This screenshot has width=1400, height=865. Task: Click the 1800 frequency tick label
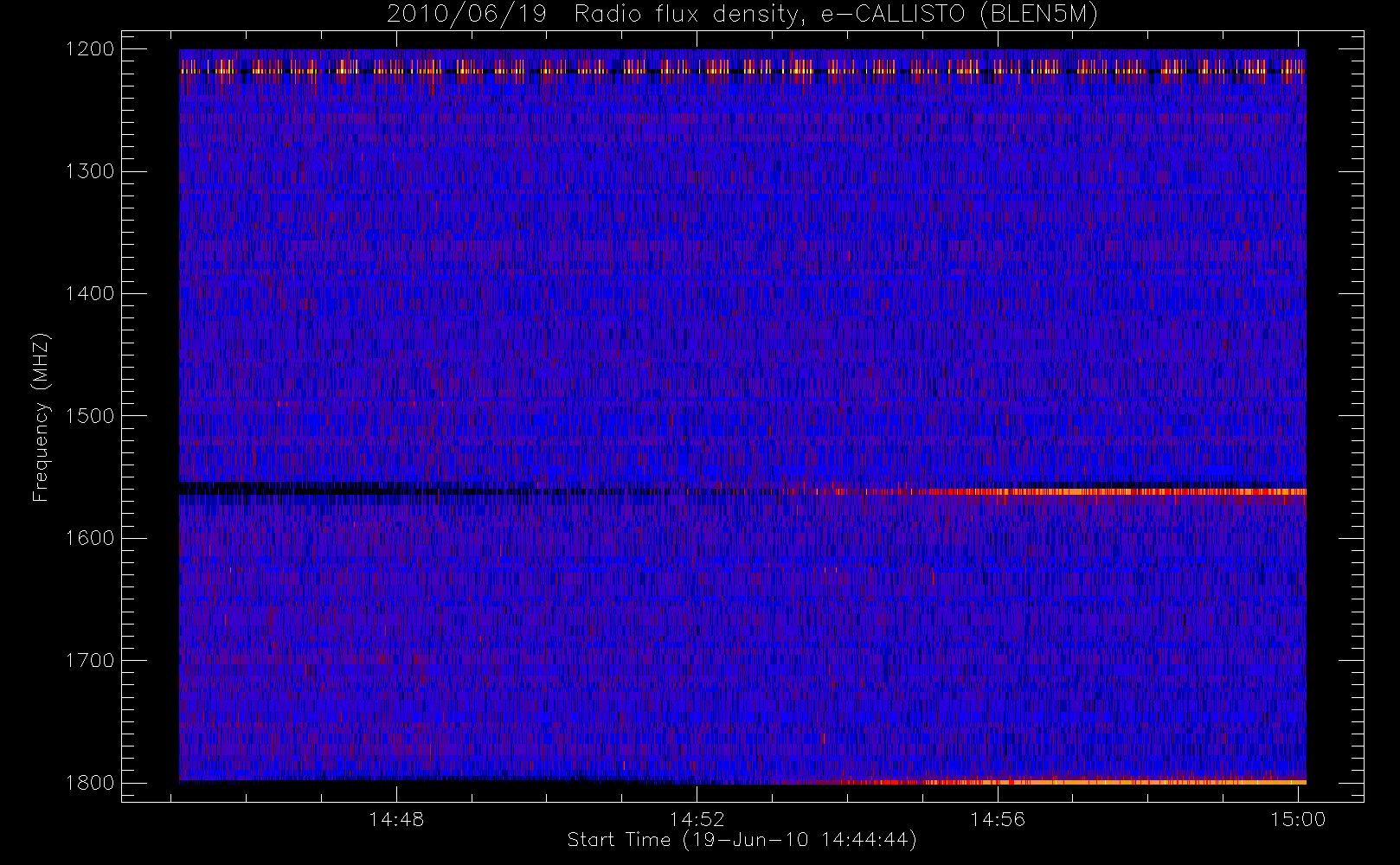(x=90, y=783)
